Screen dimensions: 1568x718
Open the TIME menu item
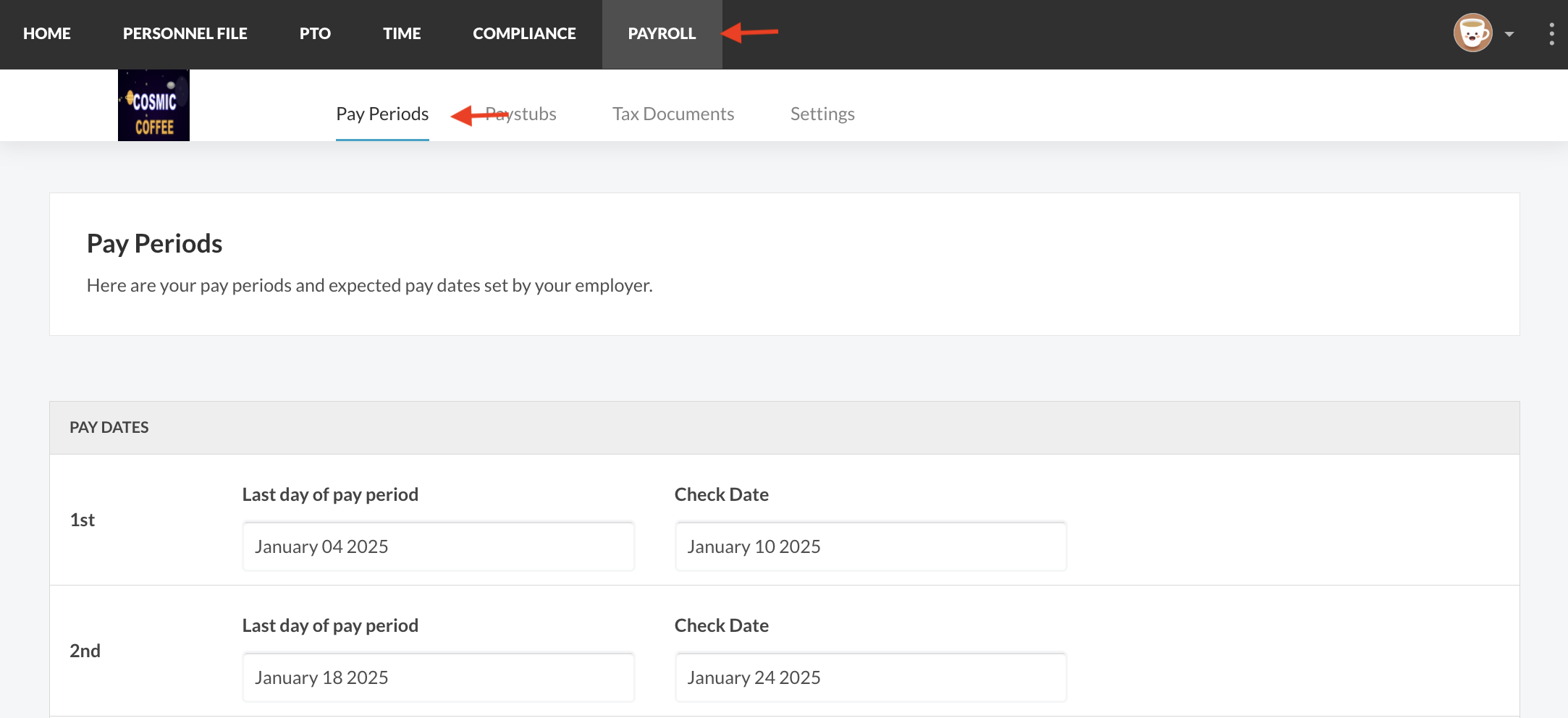coord(402,34)
